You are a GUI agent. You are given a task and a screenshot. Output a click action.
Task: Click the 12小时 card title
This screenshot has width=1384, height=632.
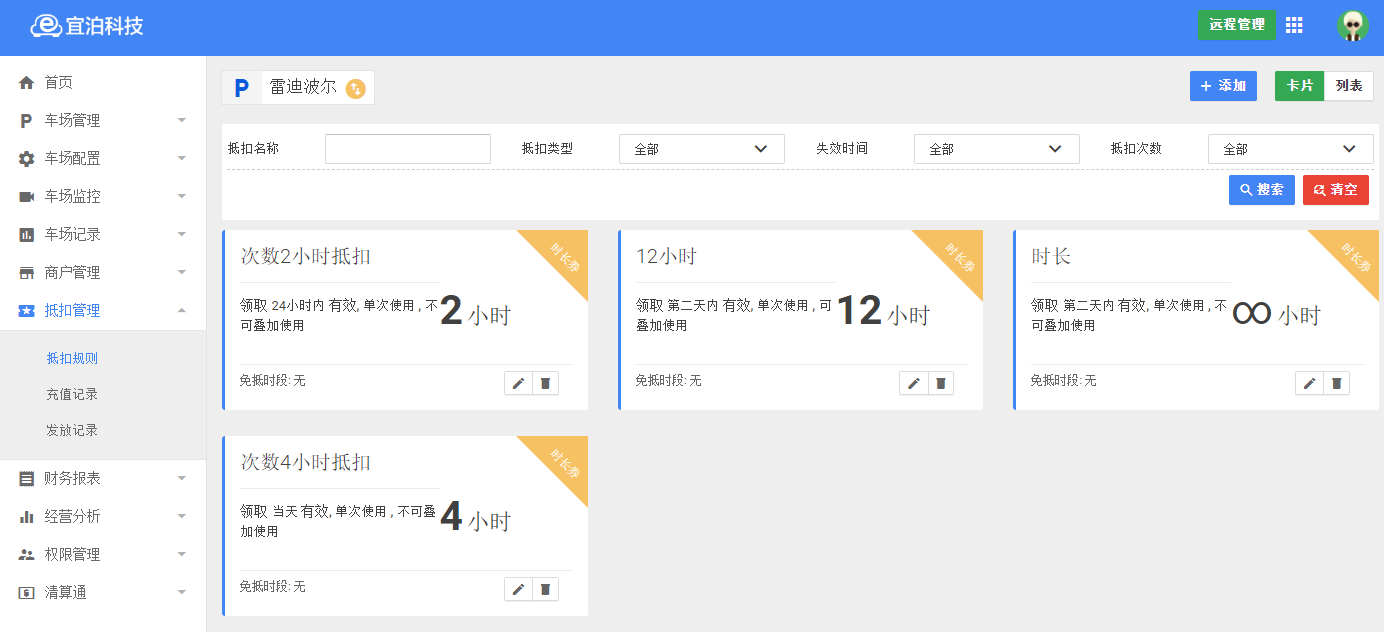[x=666, y=256]
